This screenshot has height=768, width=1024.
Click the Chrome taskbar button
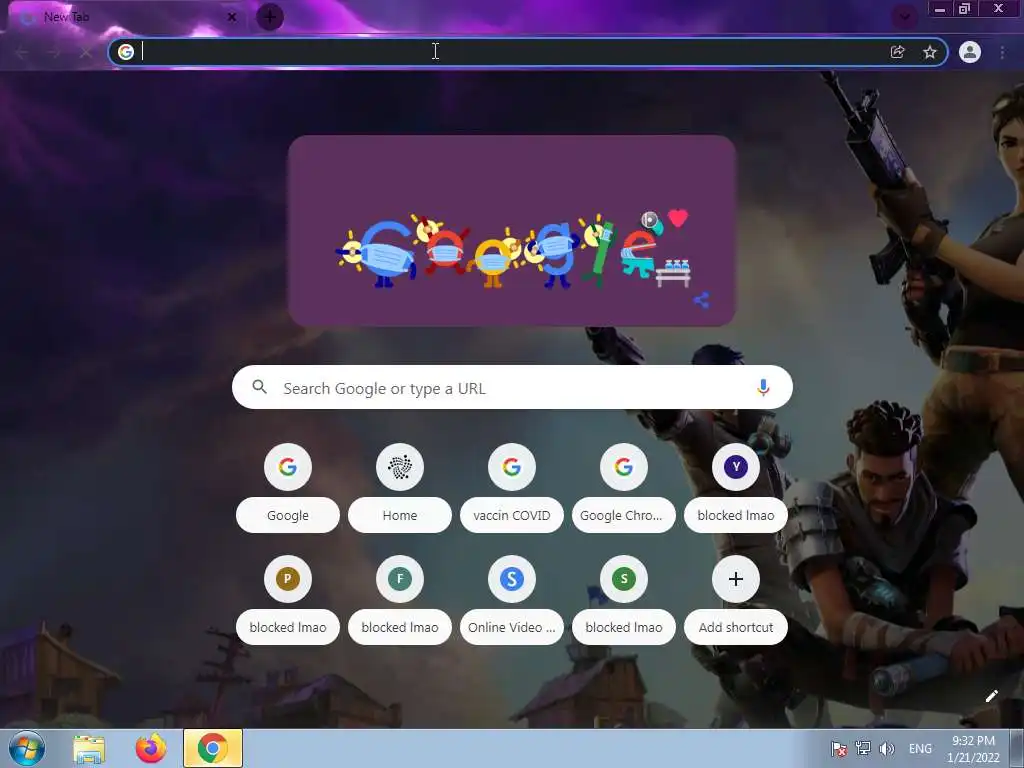(x=213, y=748)
